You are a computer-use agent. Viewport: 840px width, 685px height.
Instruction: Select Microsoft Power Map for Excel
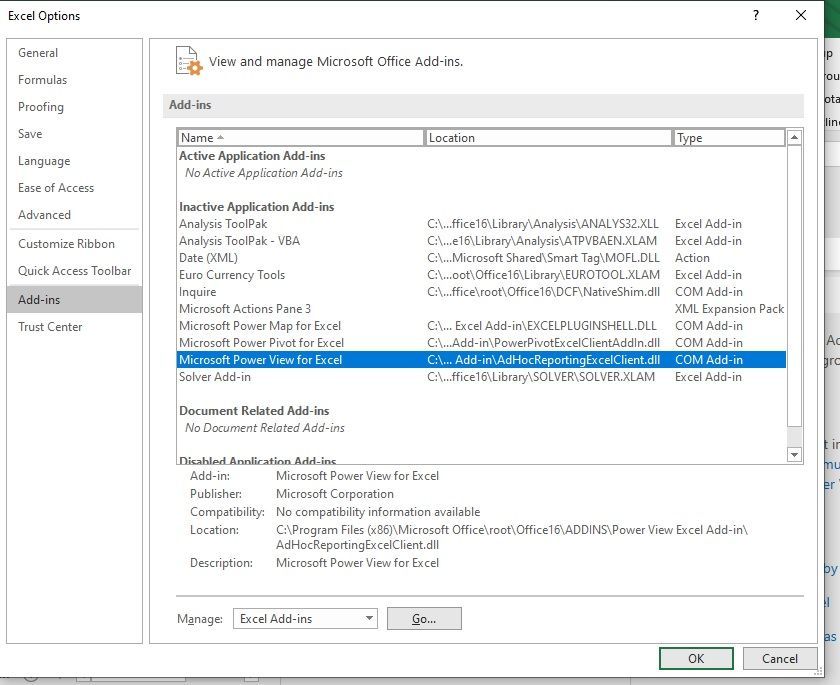pos(481,326)
